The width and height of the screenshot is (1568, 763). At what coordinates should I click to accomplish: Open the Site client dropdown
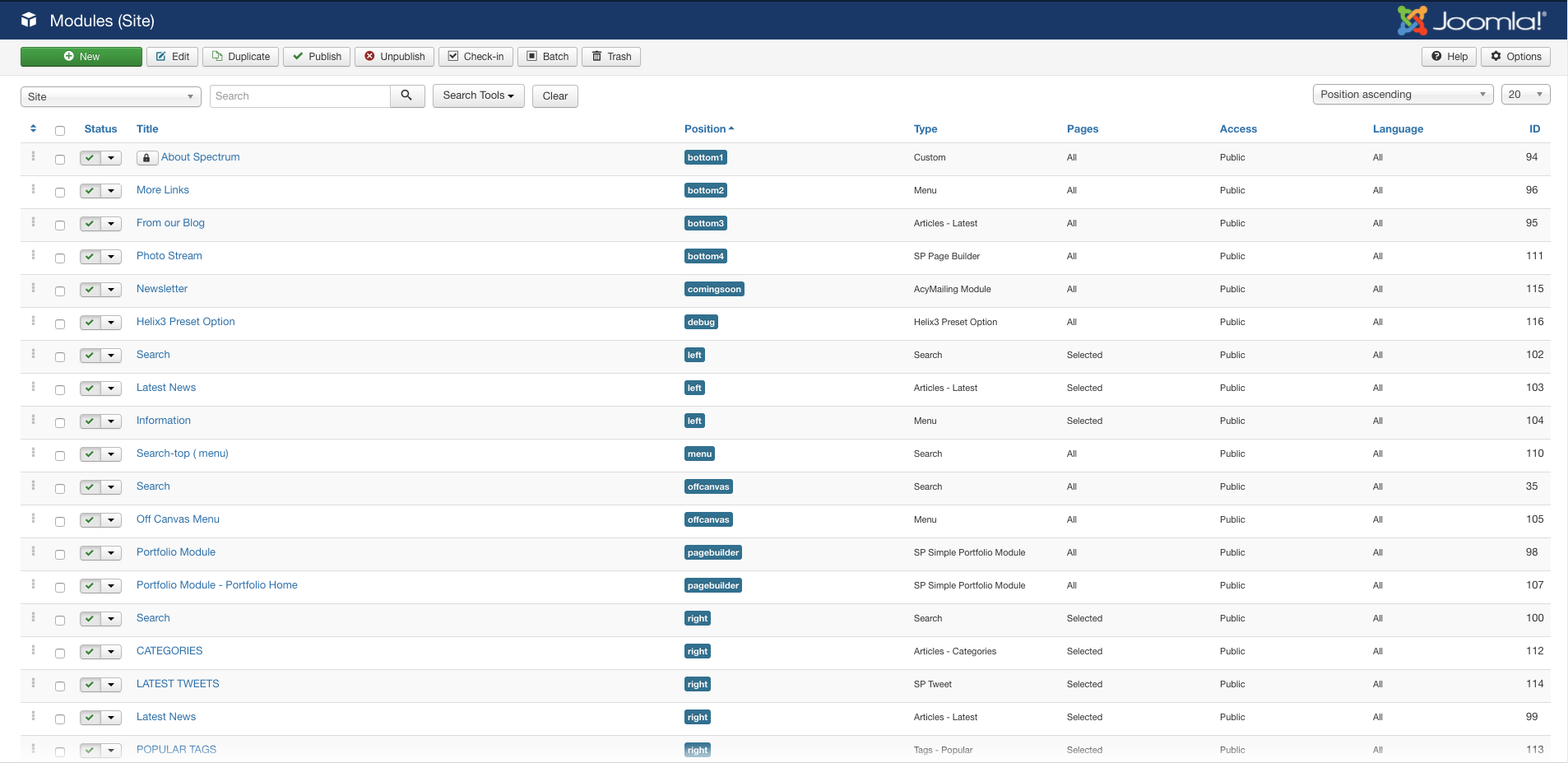(x=110, y=96)
